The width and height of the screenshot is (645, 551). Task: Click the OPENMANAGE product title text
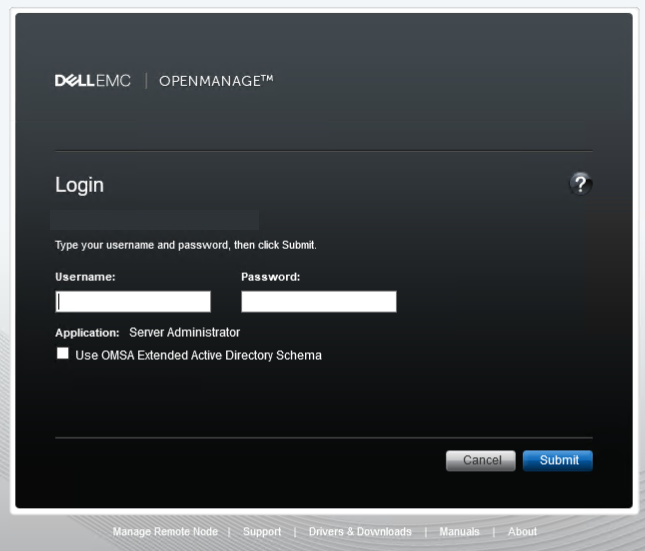point(216,81)
